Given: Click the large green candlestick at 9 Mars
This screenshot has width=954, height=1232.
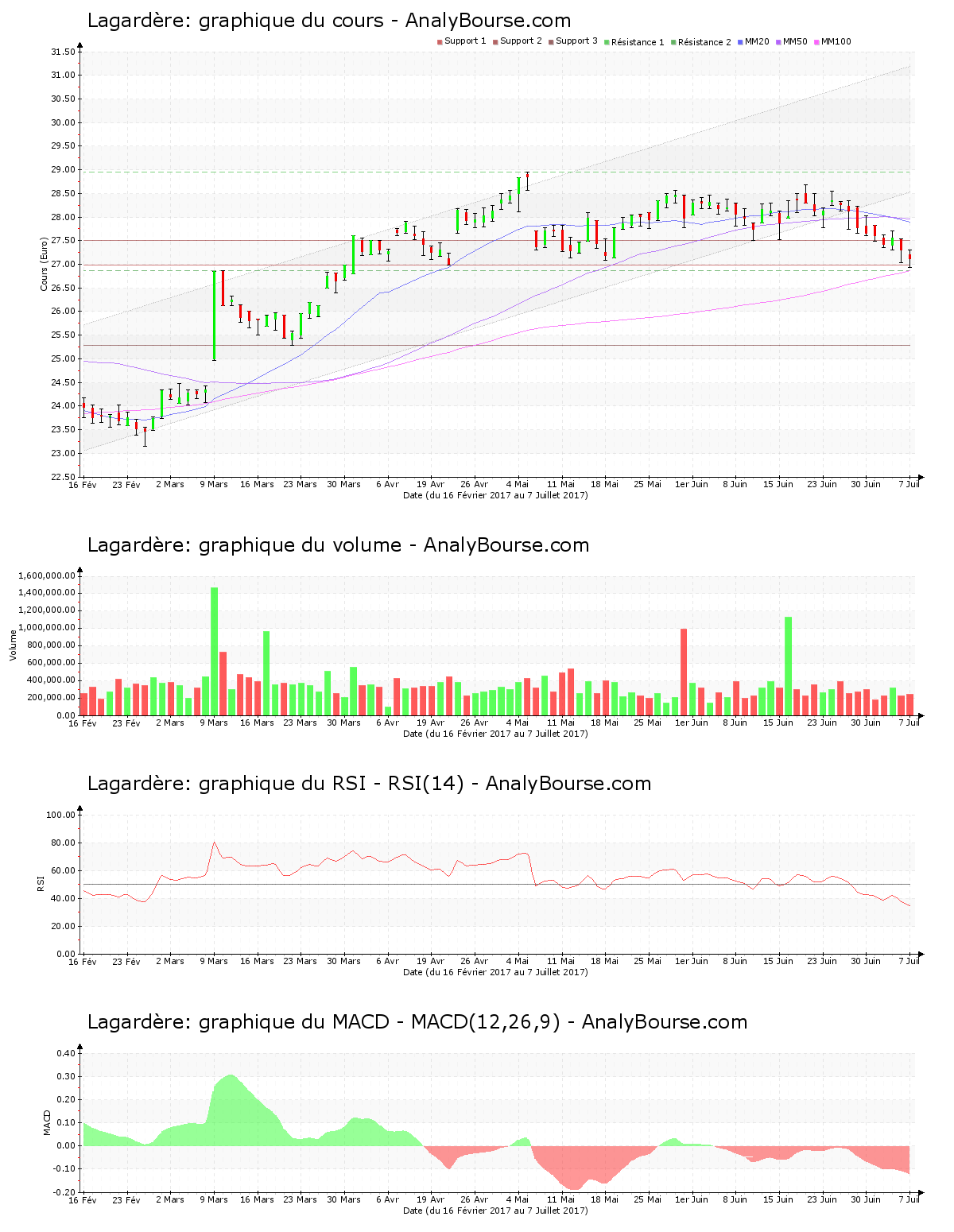Looking at the screenshot, I should 214,315.
